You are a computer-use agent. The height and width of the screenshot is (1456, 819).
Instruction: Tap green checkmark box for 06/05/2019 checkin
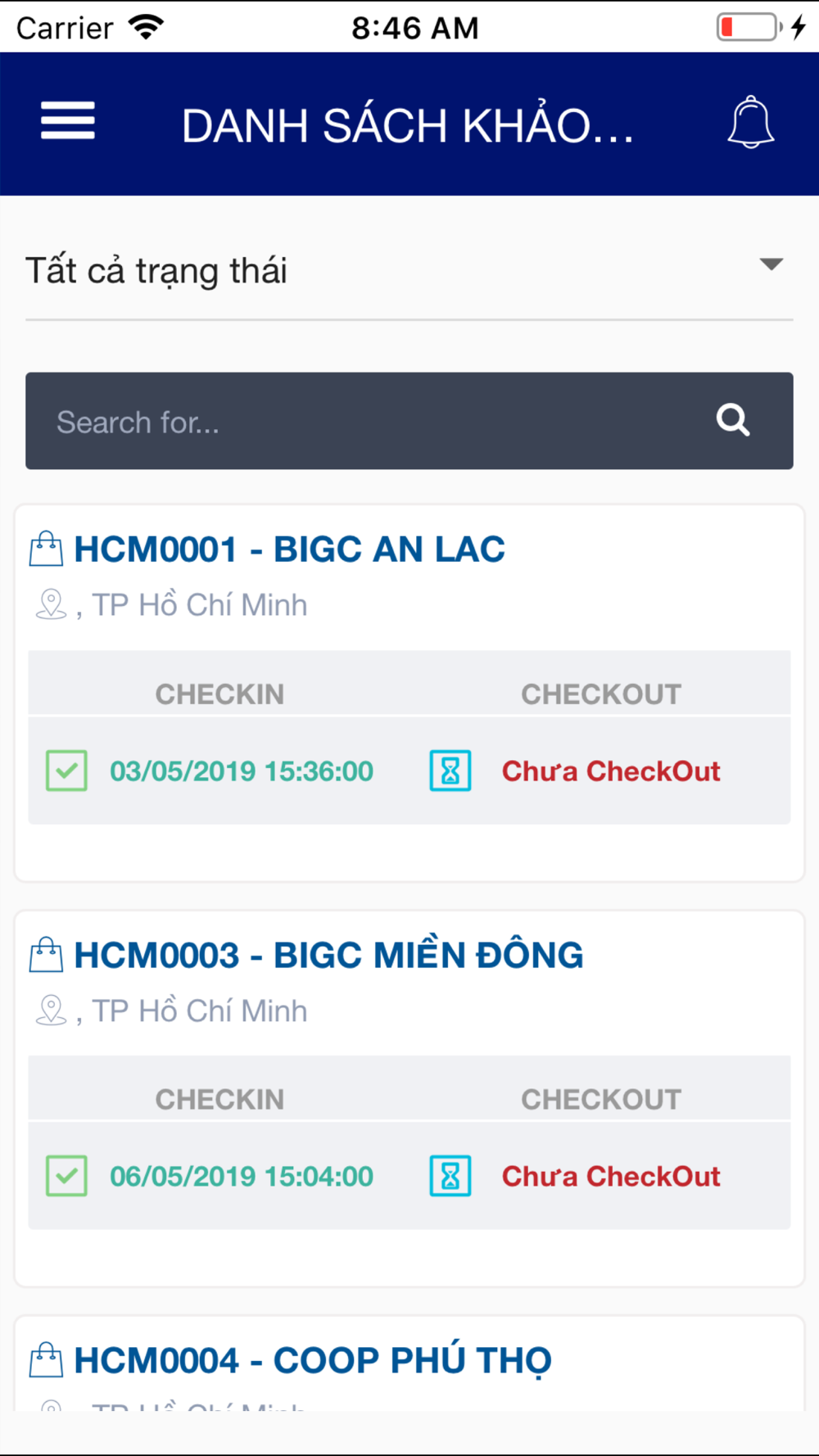(66, 1176)
